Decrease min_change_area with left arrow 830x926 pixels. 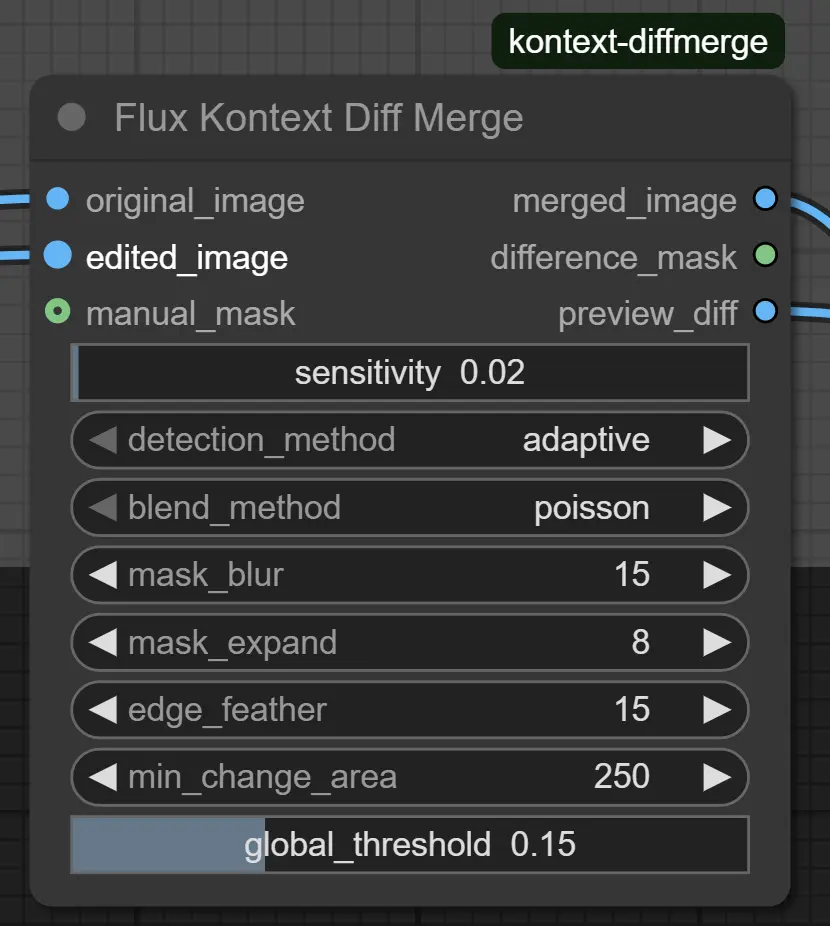(102, 777)
